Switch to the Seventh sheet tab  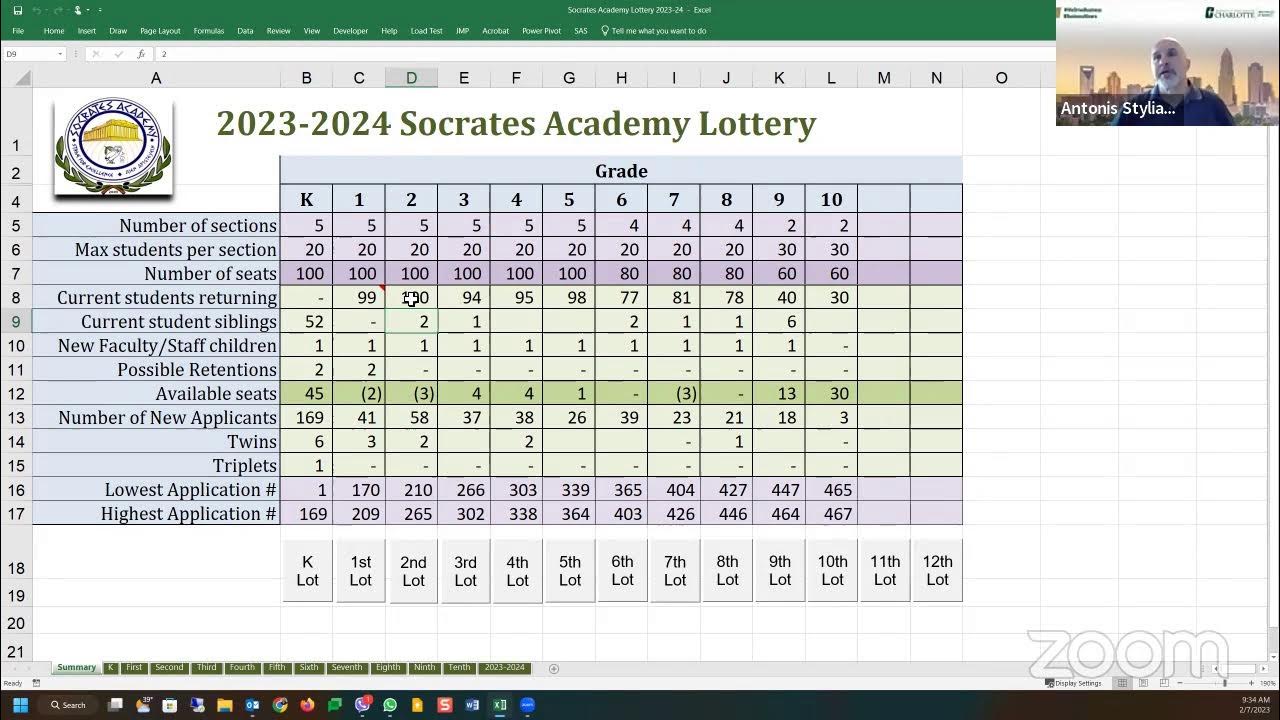click(347, 667)
